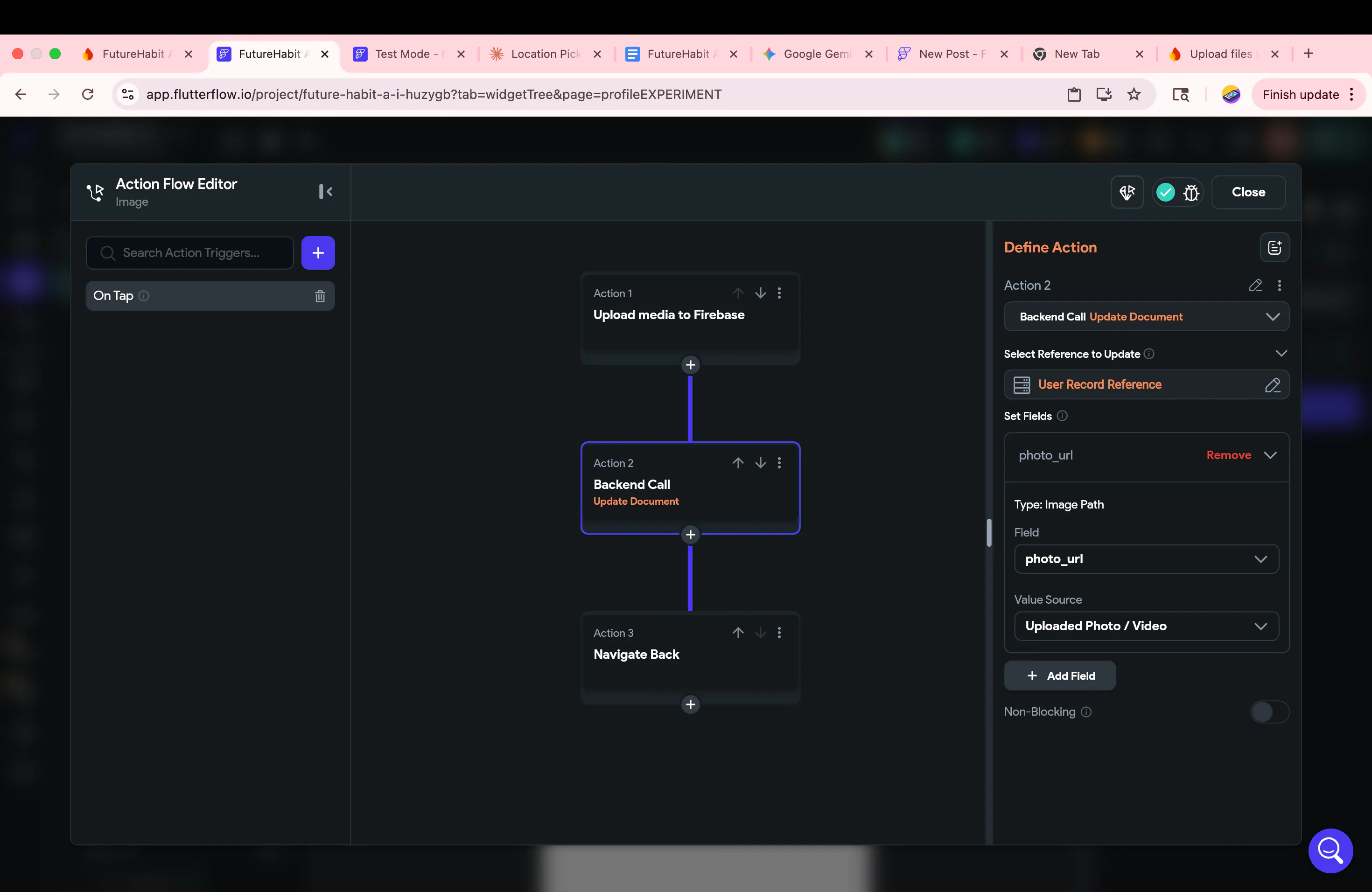Click the green checkmark status icon
This screenshot has height=892, width=1372.
click(x=1166, y=193)
